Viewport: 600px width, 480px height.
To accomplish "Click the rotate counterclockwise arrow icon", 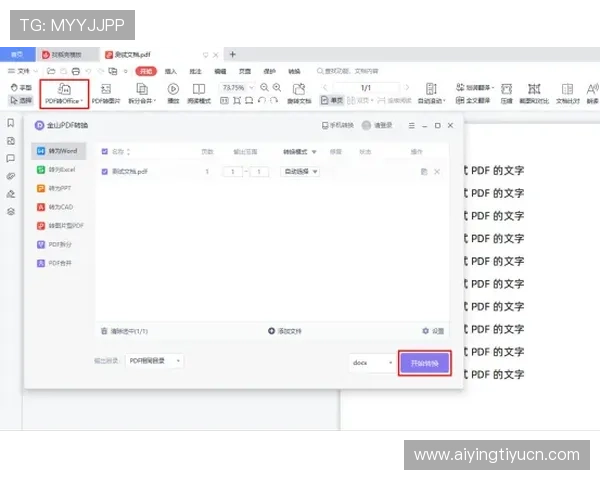I will (262, 101).
